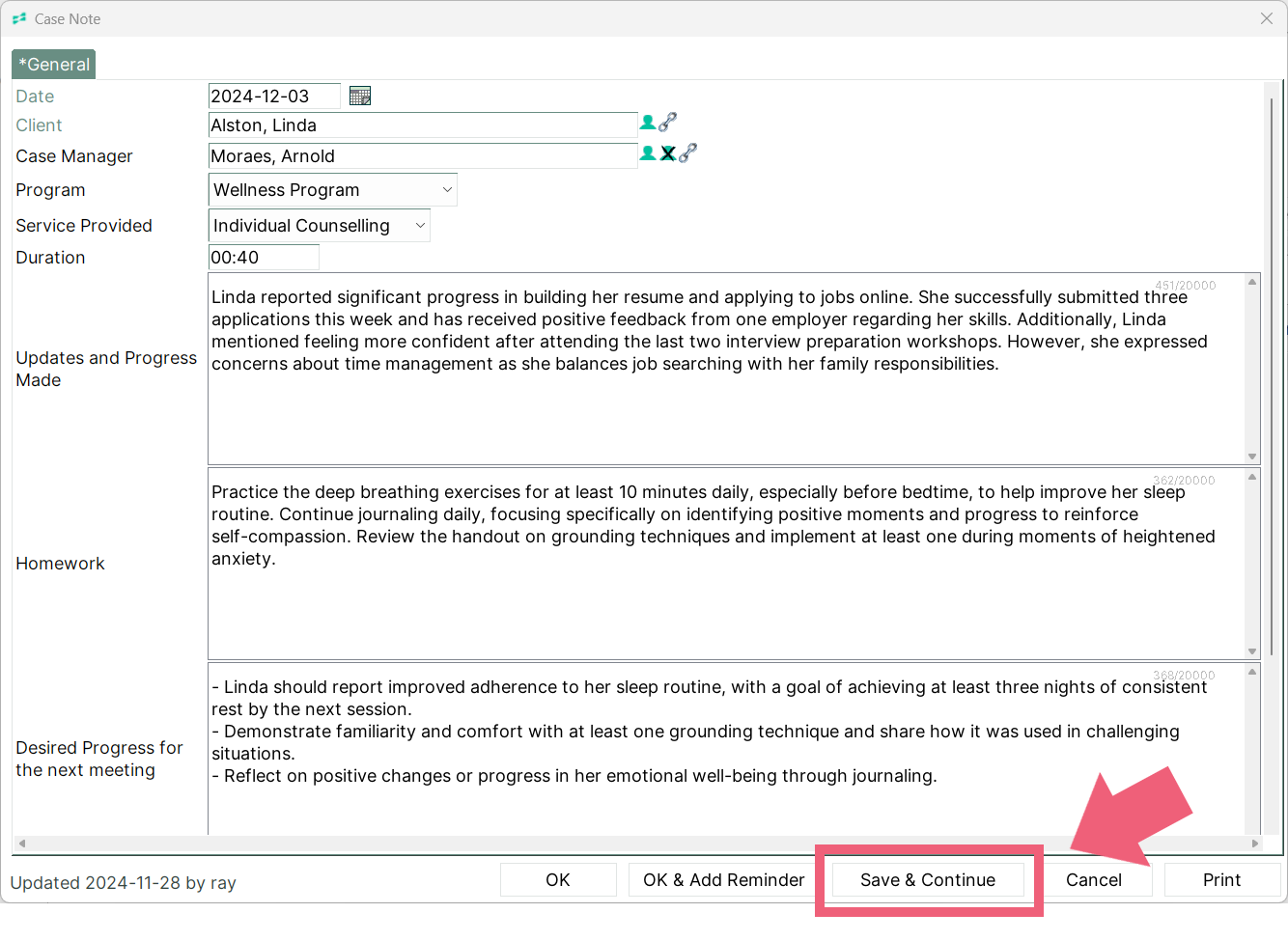
Task: Click into the Client name field
Action: 423,125
